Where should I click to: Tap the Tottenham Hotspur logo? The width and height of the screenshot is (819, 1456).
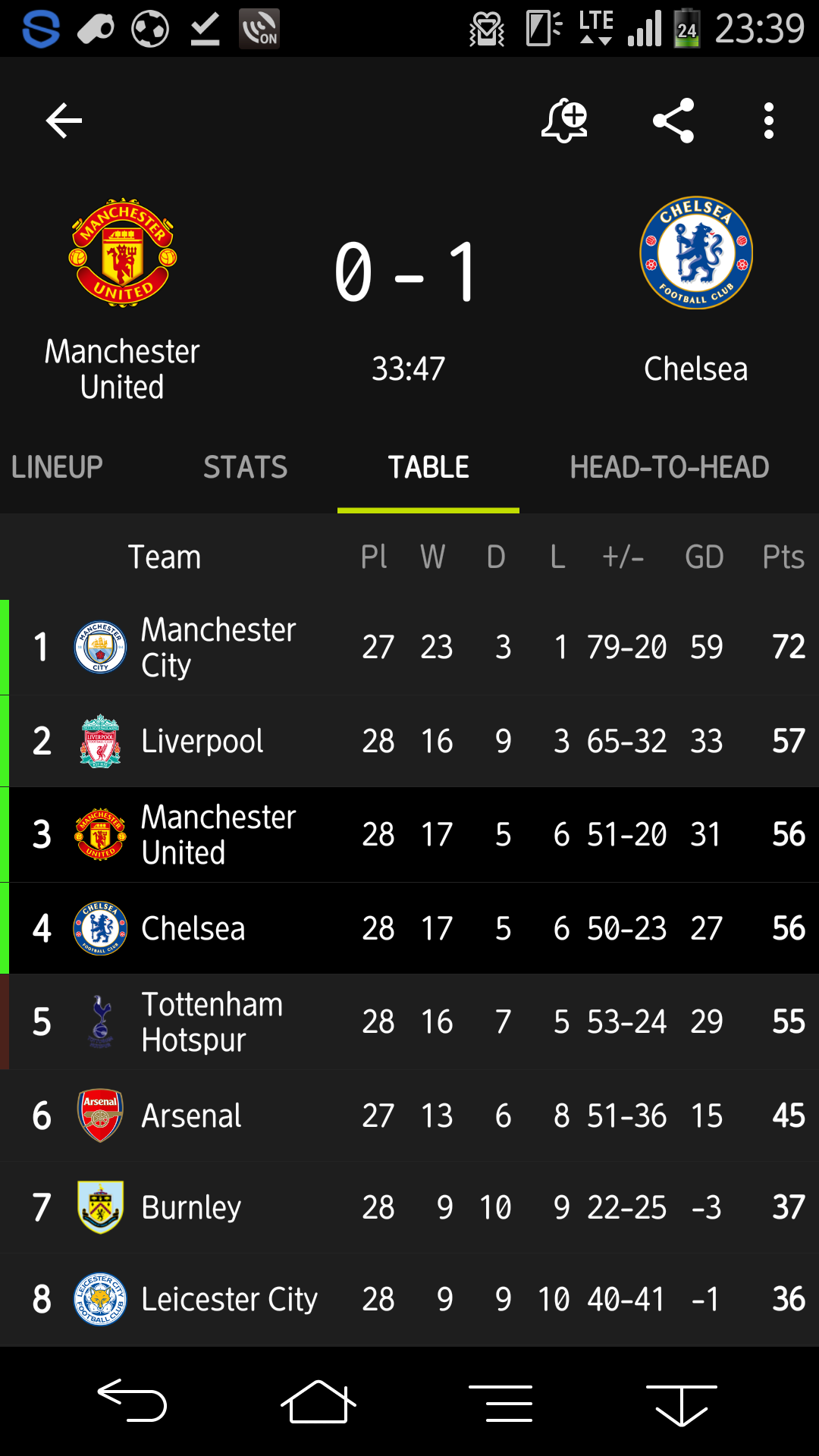tap(100, 1021)
